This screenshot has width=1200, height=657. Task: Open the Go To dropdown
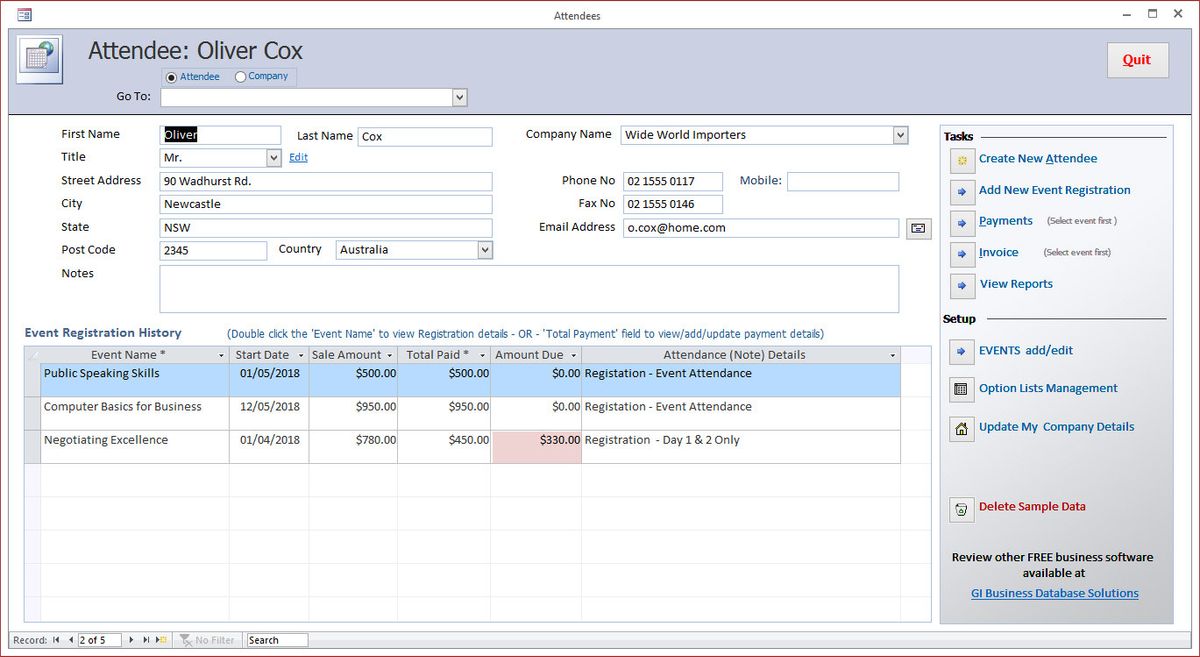[x=459, y=97]
